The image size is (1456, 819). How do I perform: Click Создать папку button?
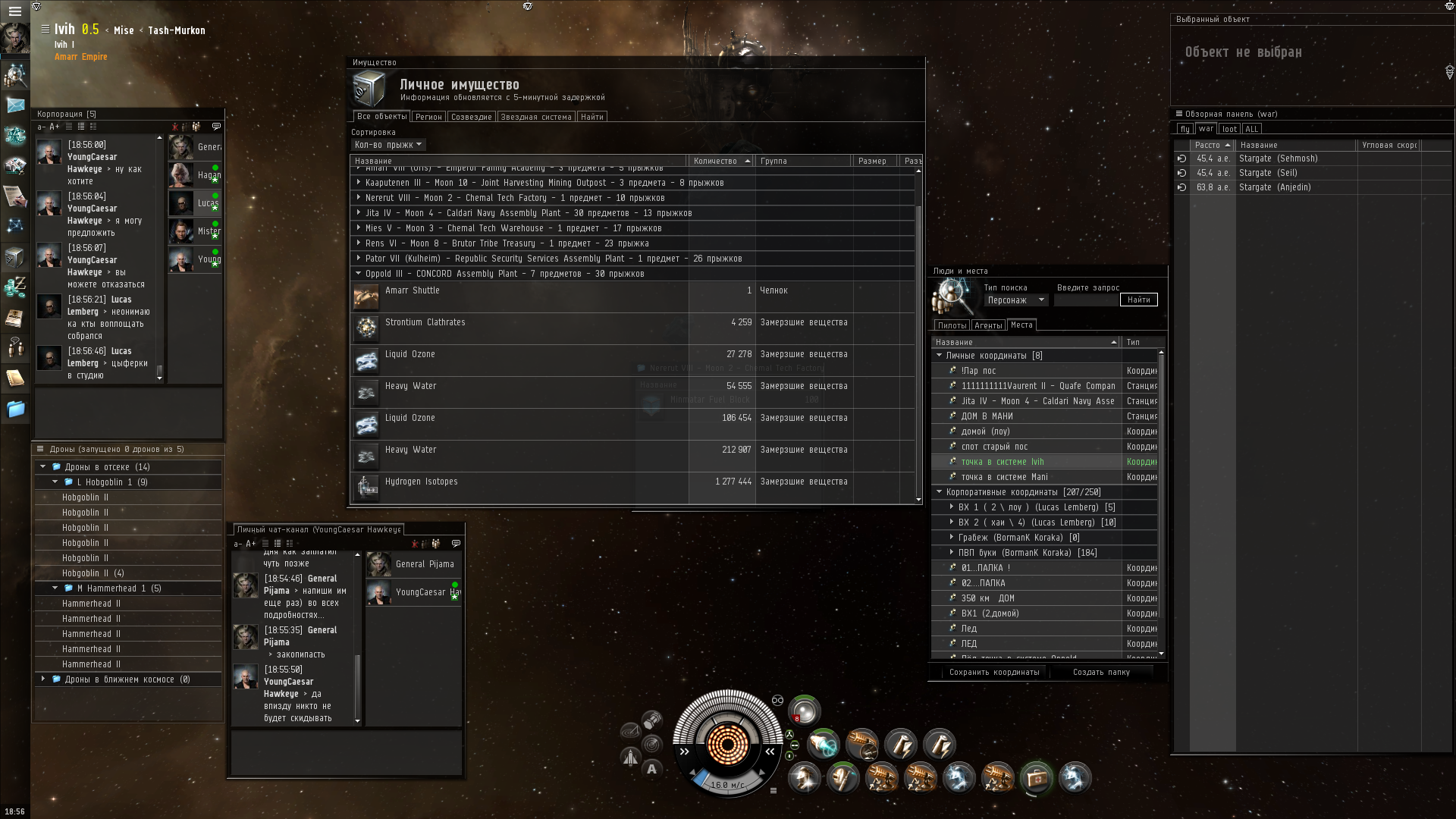(x=1101, y=672)
